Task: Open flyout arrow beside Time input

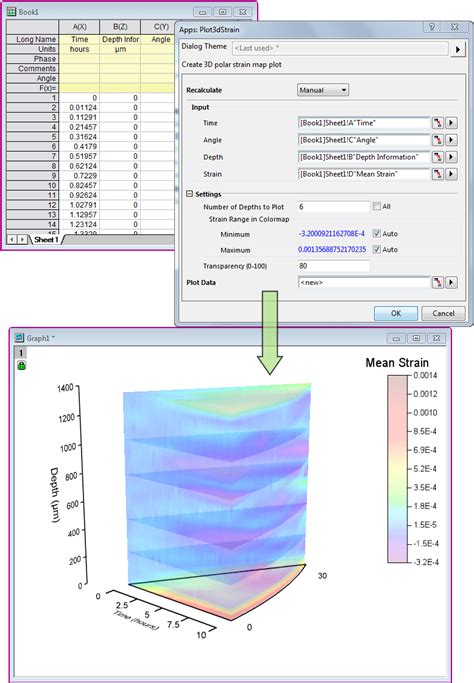Action: coord(451,123)
